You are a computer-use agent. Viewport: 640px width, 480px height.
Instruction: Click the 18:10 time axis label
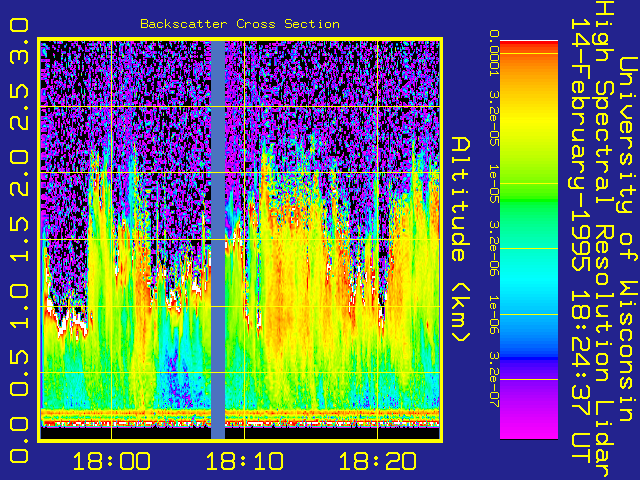pos(244,462)
